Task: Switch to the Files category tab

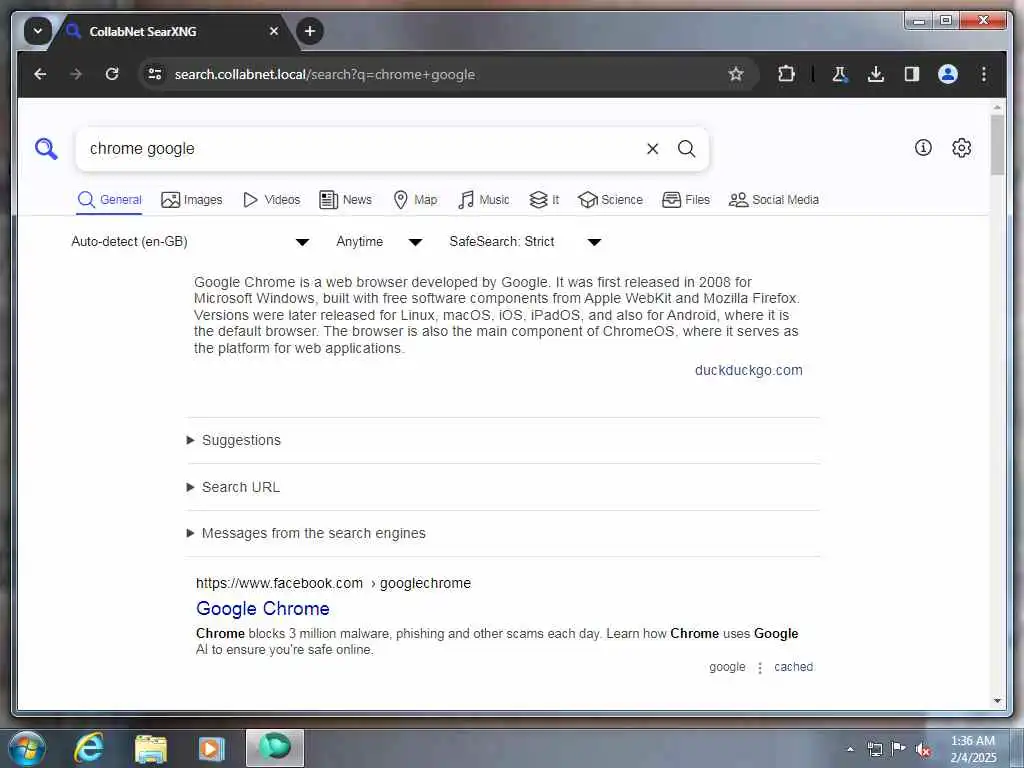Action: (686, 200)
